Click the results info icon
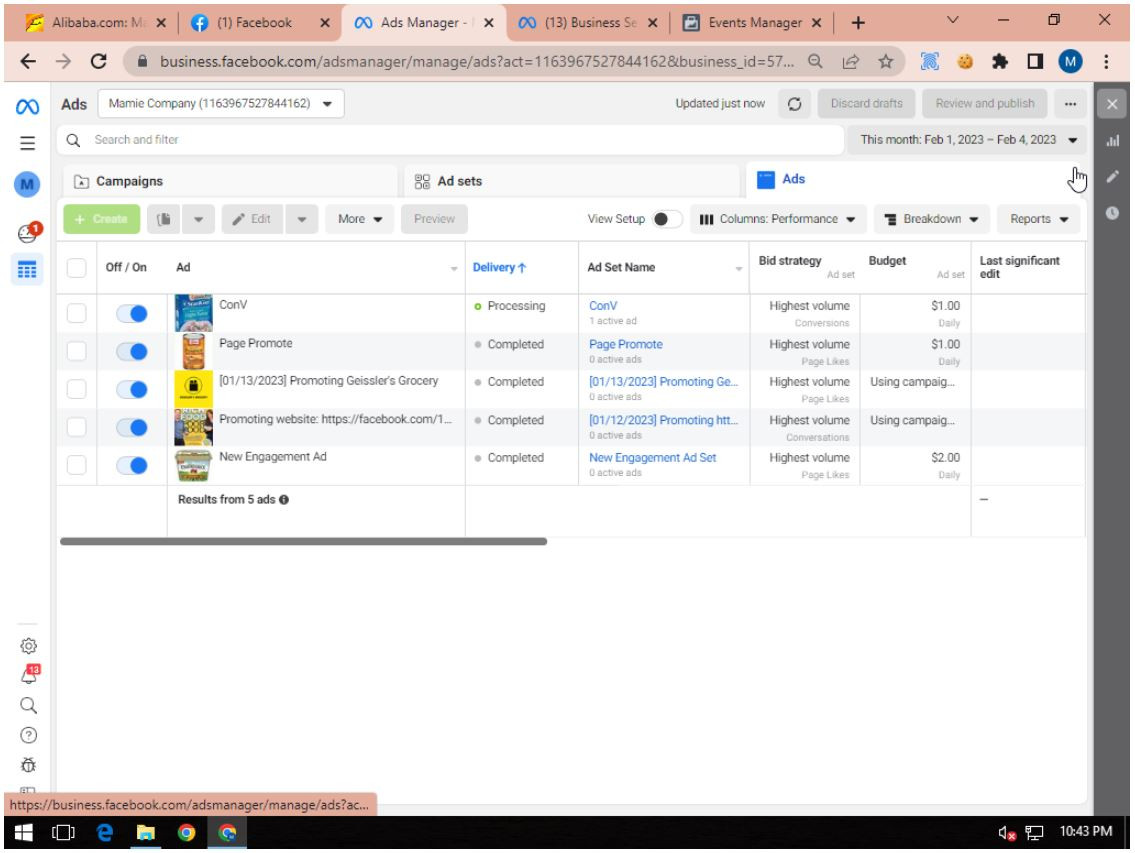This screenshot has height=853, width=1135. click(284, 500)
